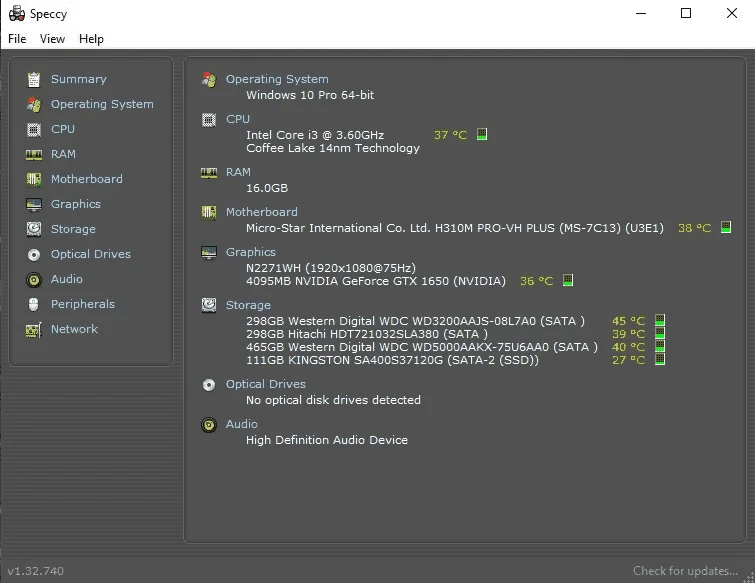Click the Motherboard icon in main summary panel
755x583 pixels.
pyautogui.click(x=209, y=212)
